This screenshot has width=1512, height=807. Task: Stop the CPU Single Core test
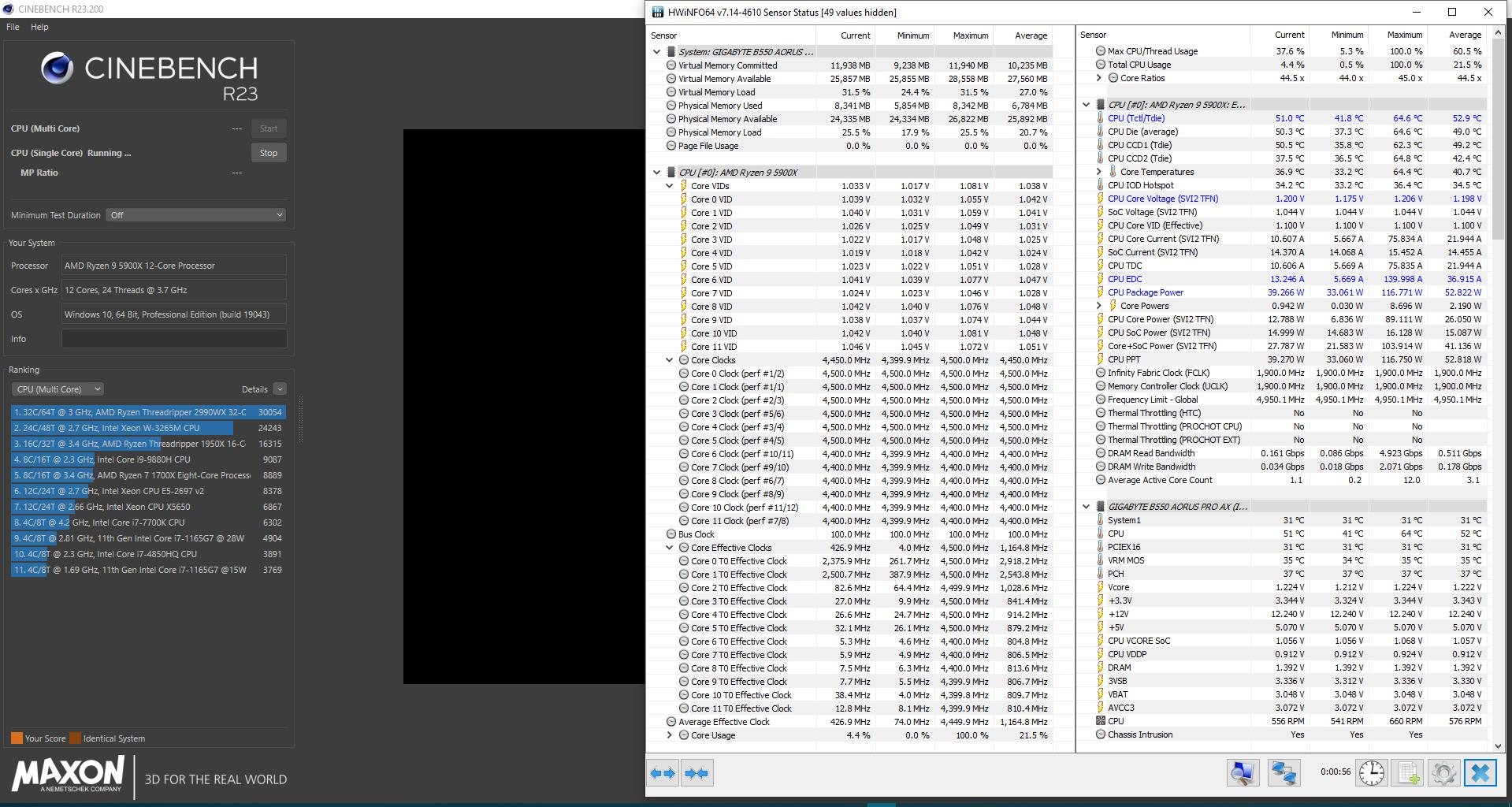[269, 153]
